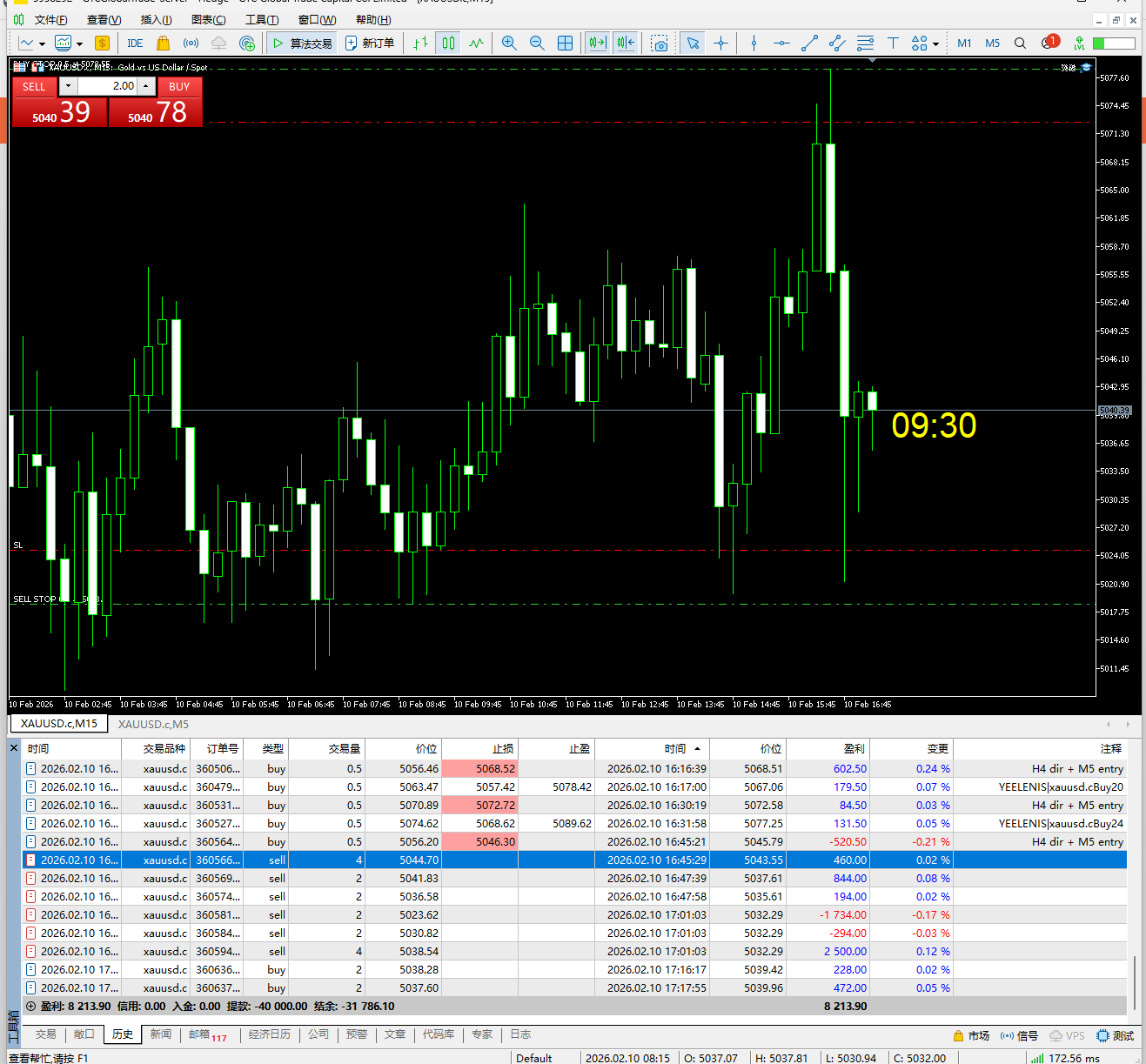
Task: Click the dollar sign trading icon
Action: tap(103, 43)
